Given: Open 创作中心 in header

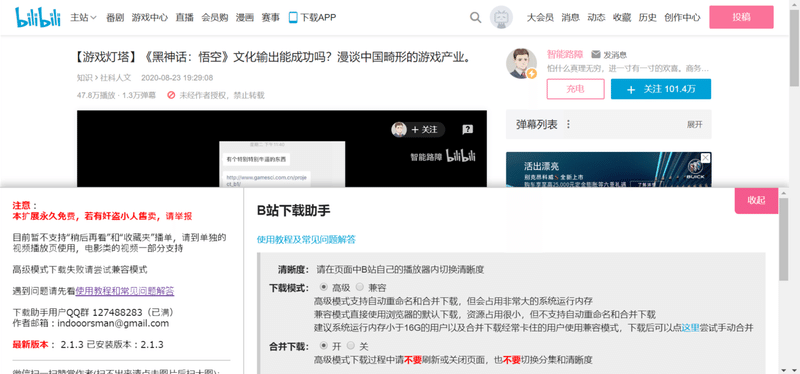Looking at the screenshot, I should click(x=682, y=17).
